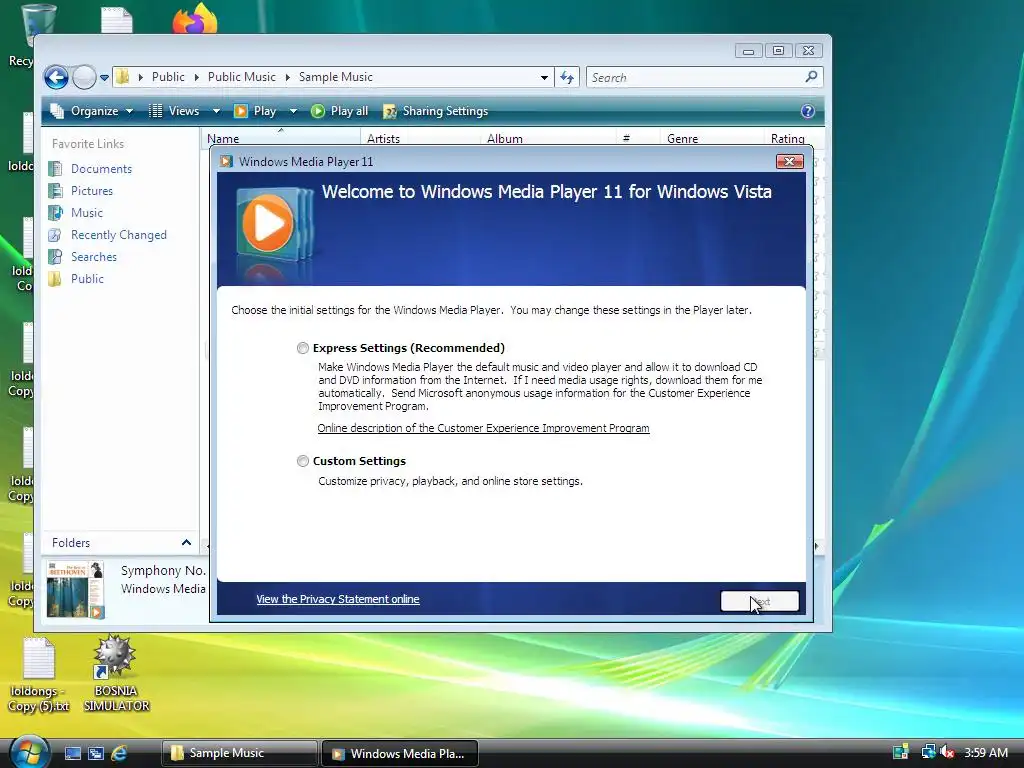Click Play all in the toolbar
This screenshot has height=768, width=1024.
(x=340, y=111)
